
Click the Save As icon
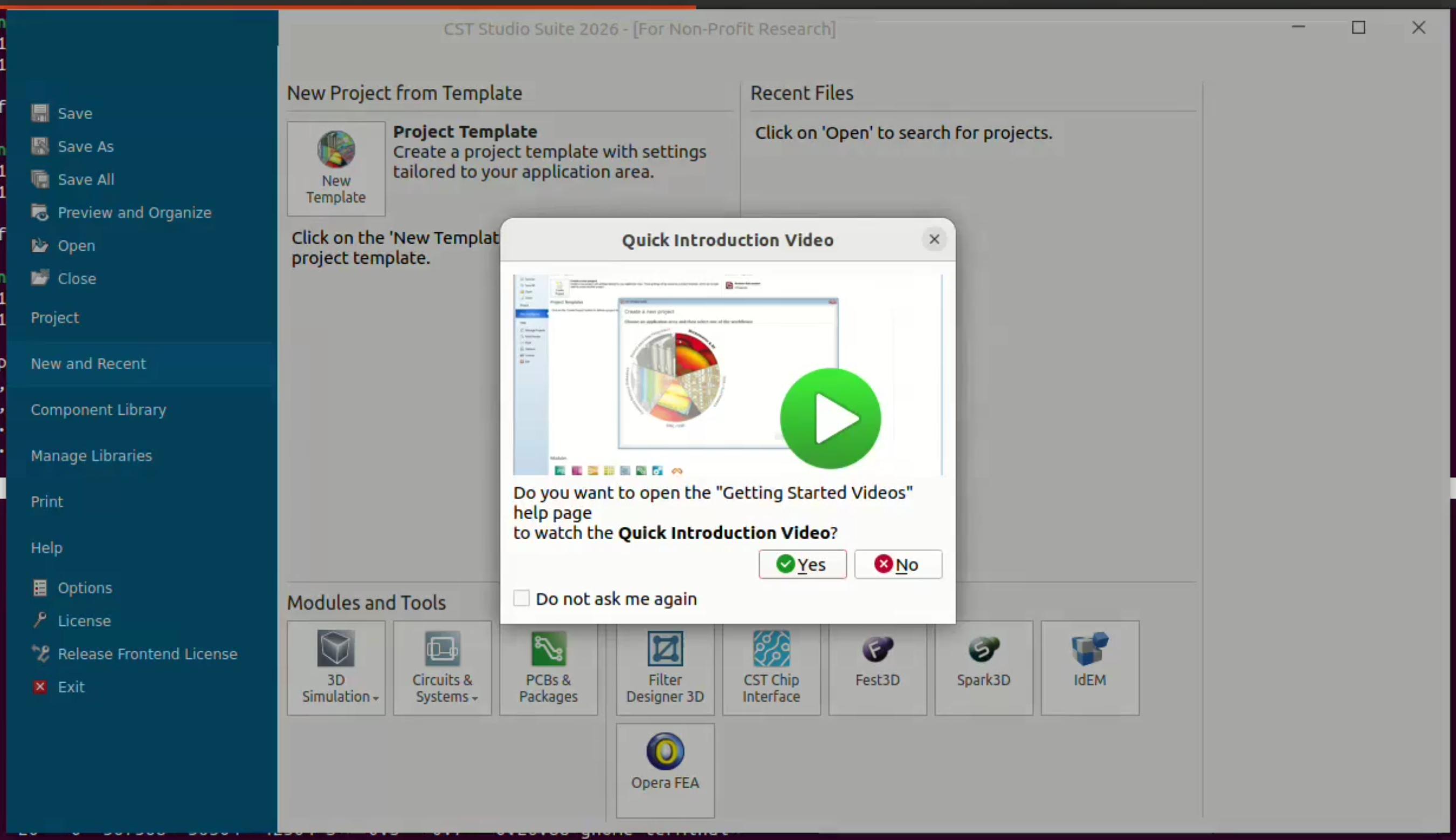(40, 146)
